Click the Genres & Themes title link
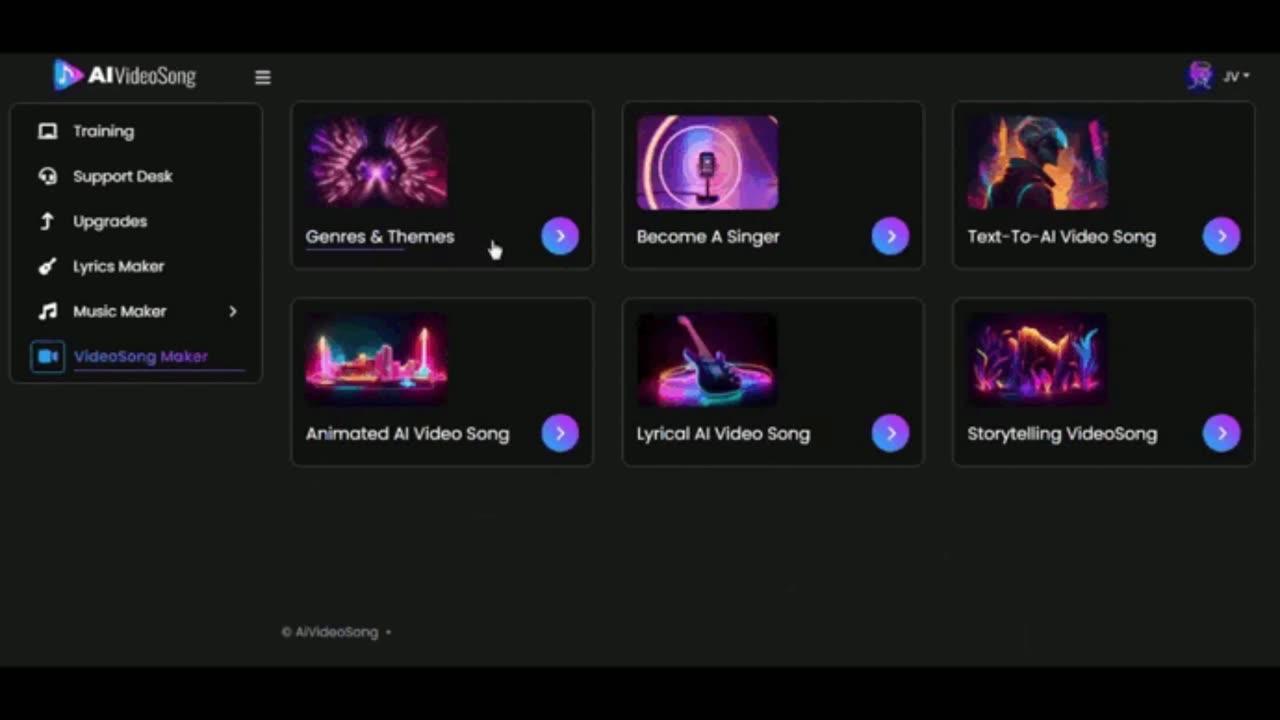The height and width of the screenshot is (720, 1280). coord(380,237)
